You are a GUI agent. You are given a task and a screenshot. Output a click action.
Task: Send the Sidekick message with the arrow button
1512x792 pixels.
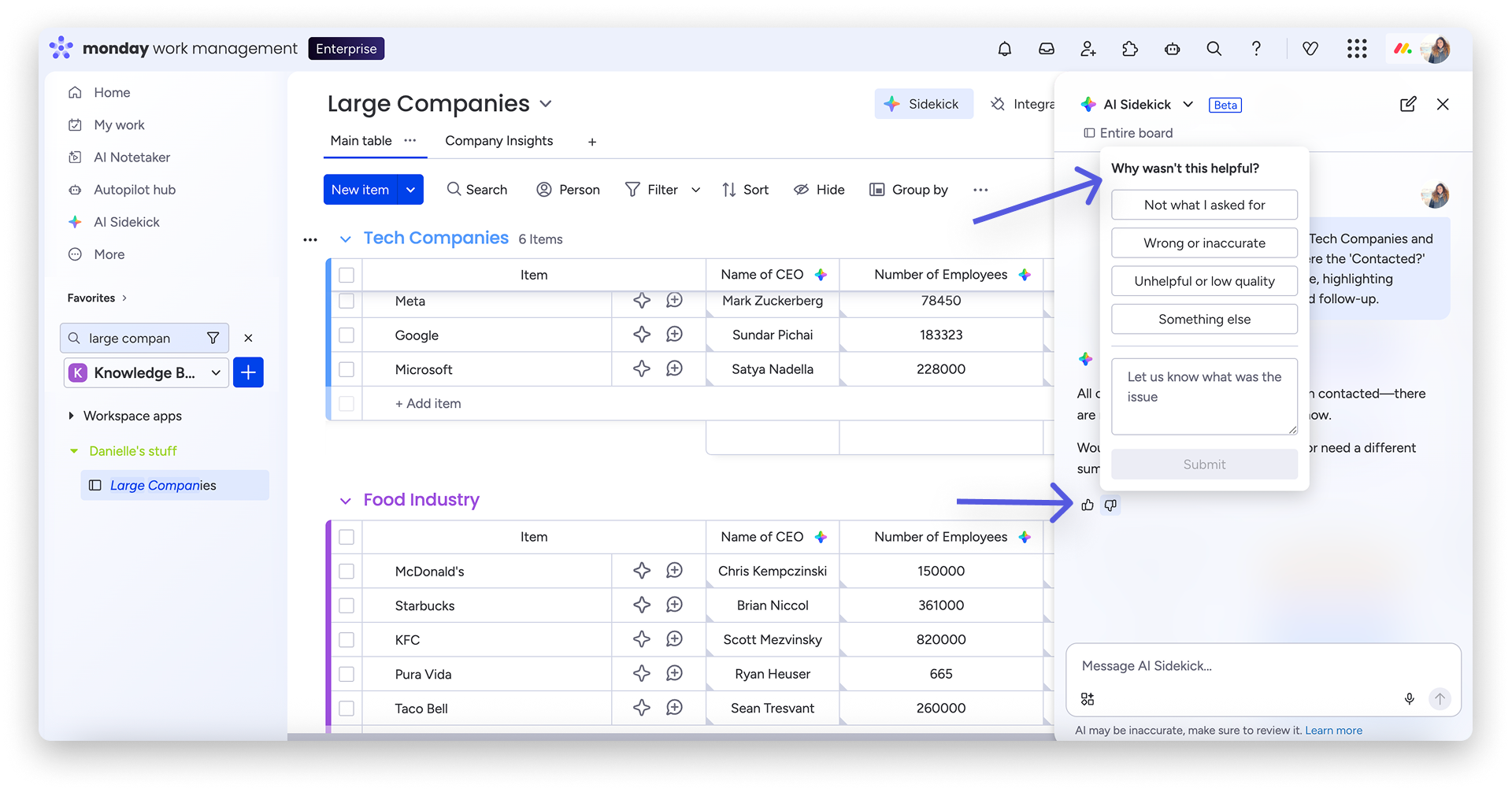pyautogui.click(x=1440, y=698)
